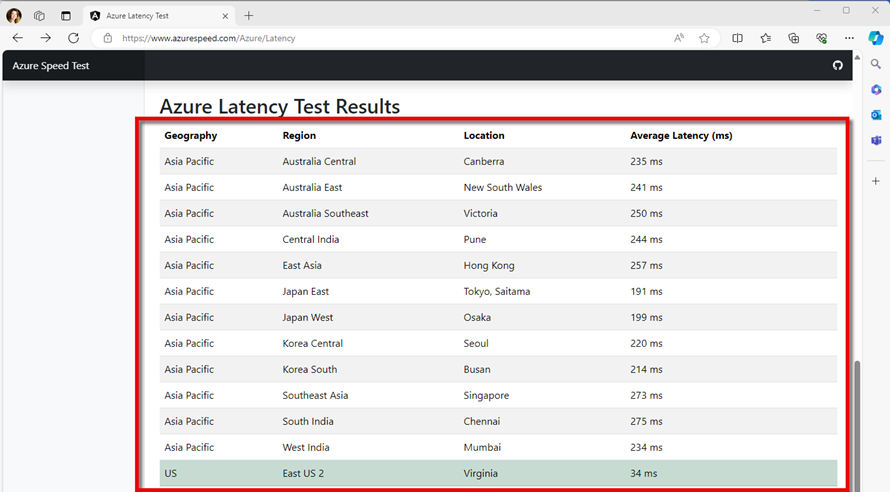Click the Edge Copilot sidebar icon
This screenshot has width=890, height=492.
(x=875, y=38)
